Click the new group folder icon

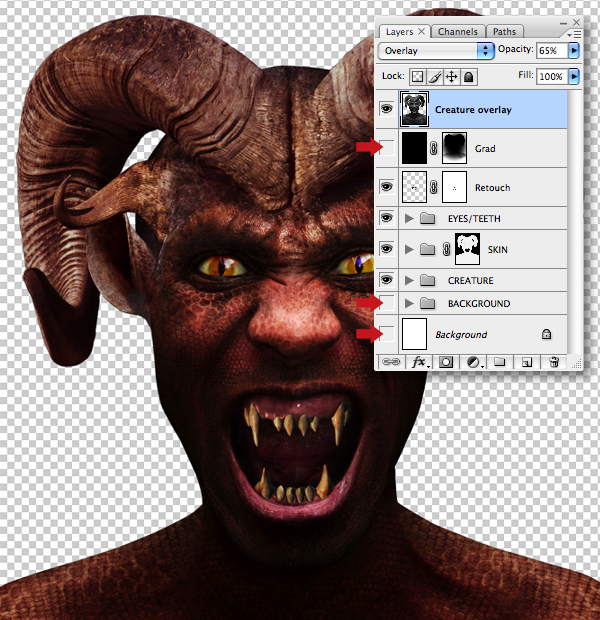[500, 362]
